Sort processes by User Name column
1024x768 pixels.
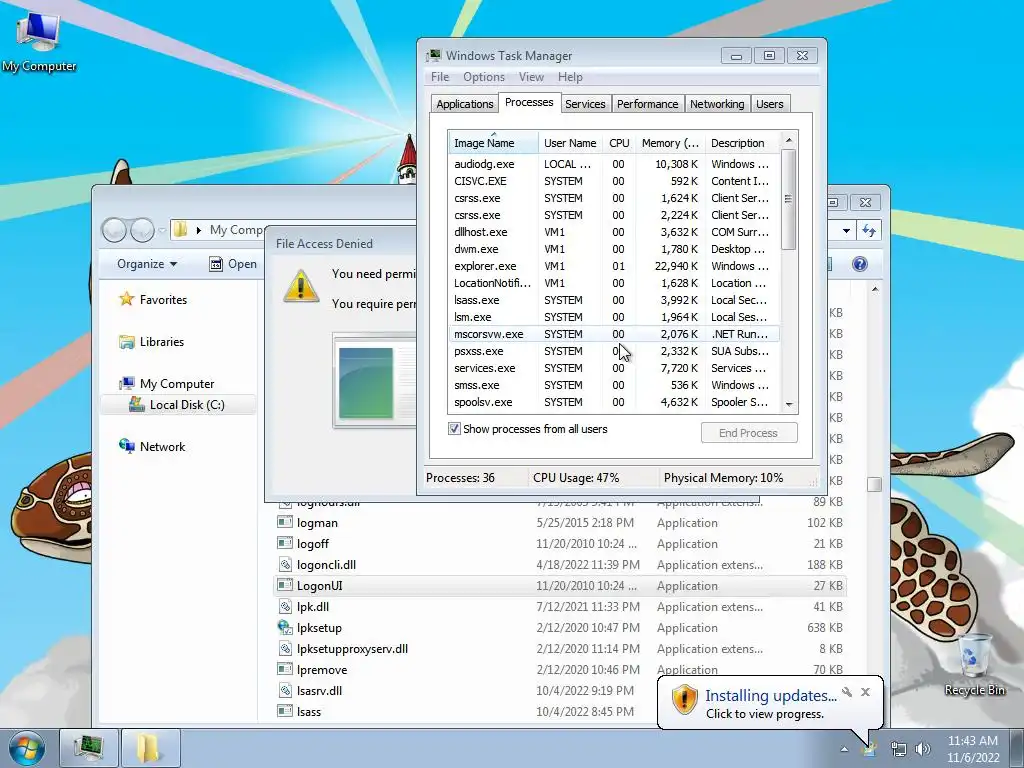pos(570,143)
